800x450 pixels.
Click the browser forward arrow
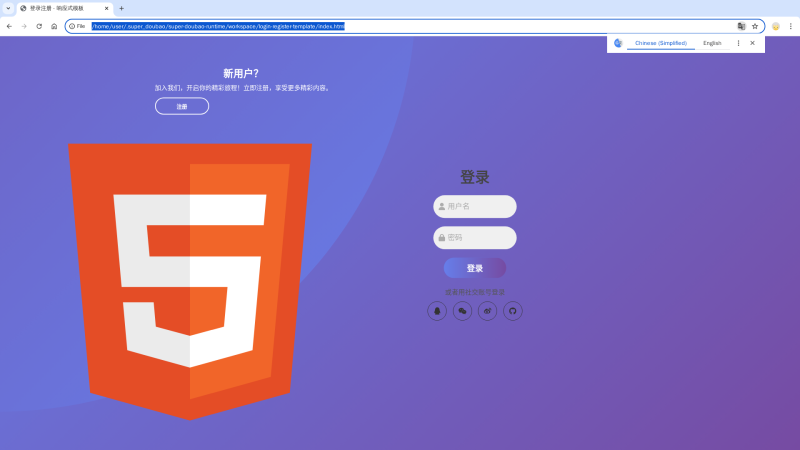[x=24, y=26]
